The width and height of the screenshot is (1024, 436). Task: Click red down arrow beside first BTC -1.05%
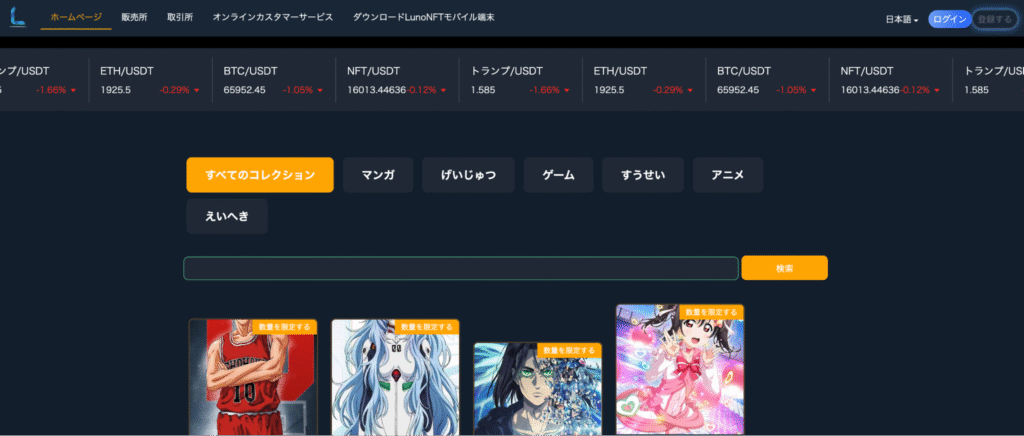click(320, 91)
